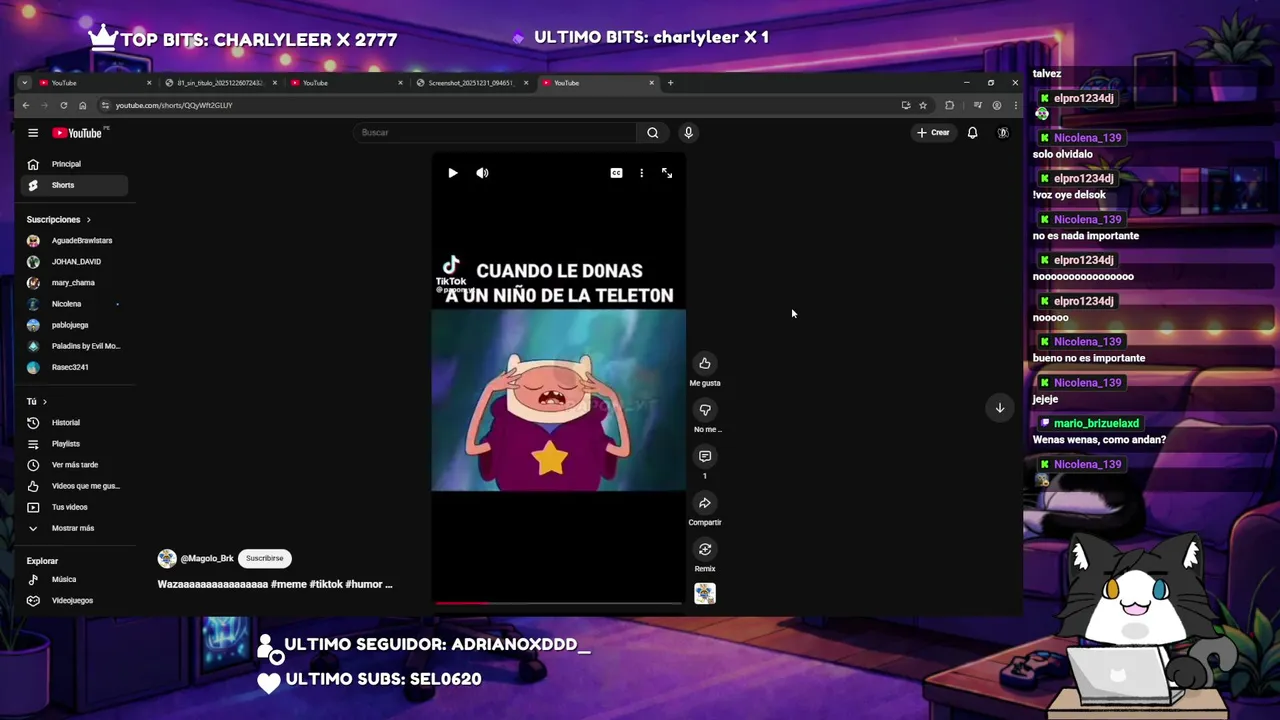Open Historial in the sidebar
The height and width of the screenshot is (720, 1280).
(74, 423)
